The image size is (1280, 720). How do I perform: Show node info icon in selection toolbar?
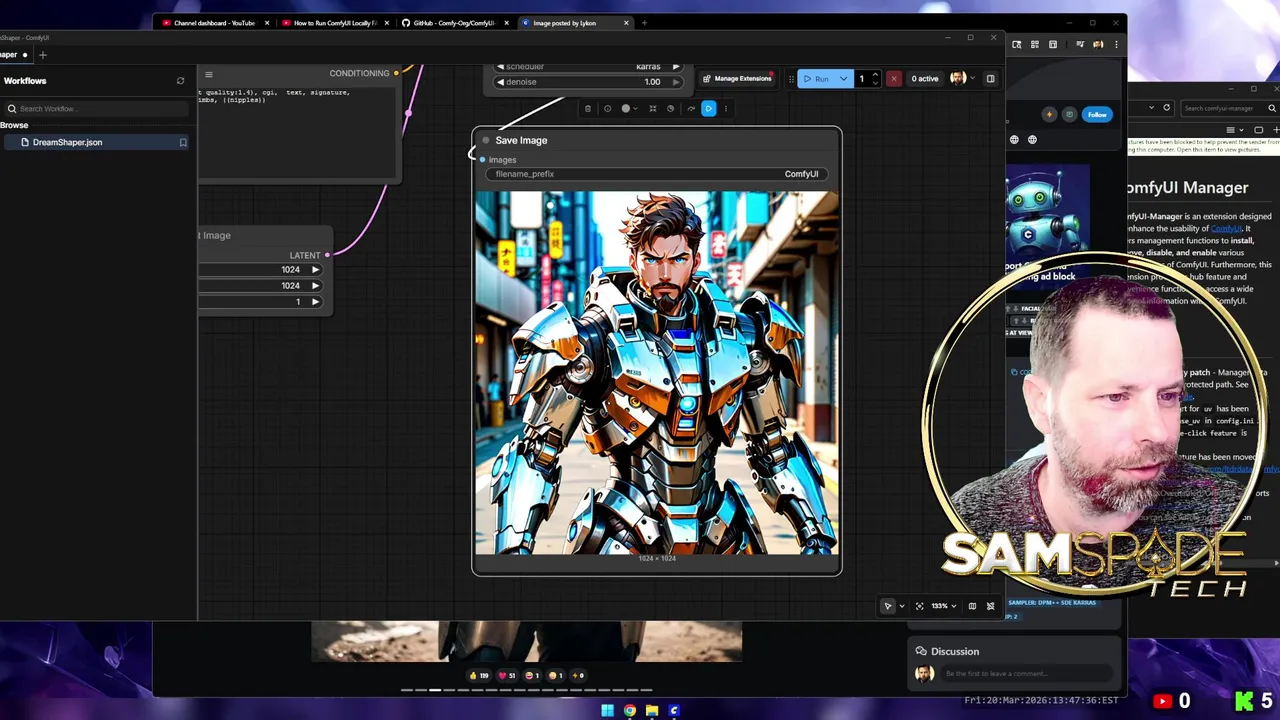tap(607, 109)
